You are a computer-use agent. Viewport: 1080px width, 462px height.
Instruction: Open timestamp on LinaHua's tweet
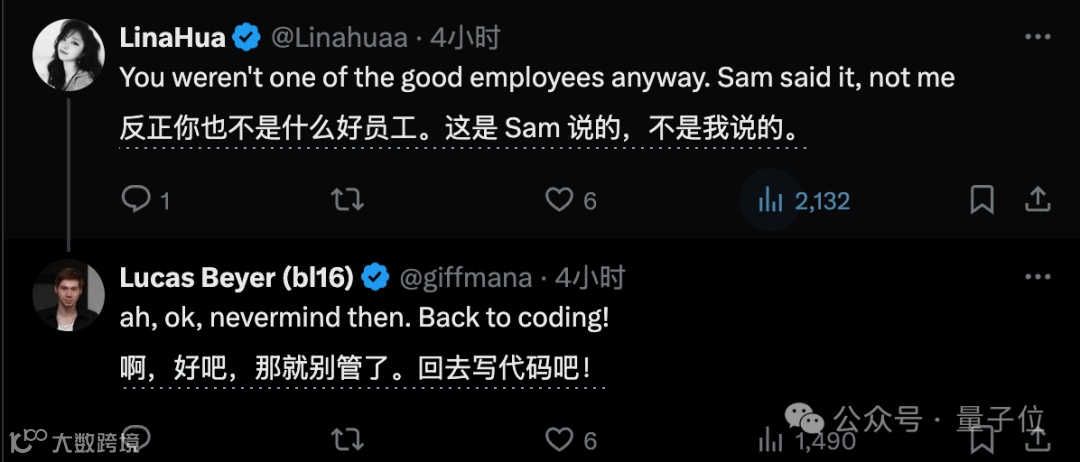click(465, 37)
